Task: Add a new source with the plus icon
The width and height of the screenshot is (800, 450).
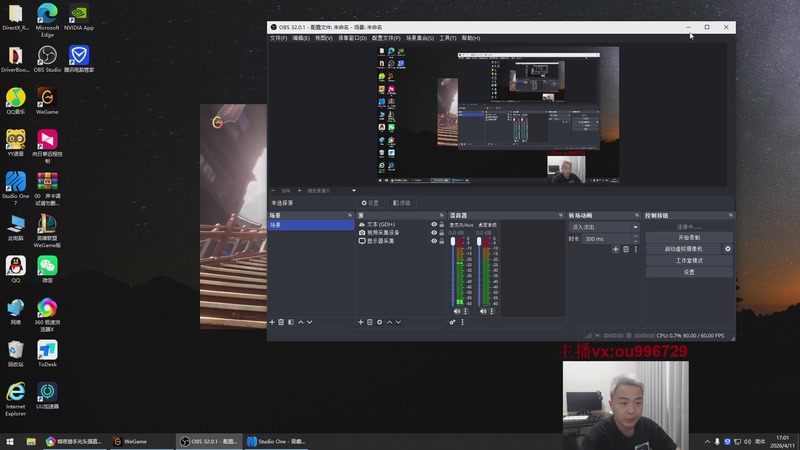Action: pos(361,322)
